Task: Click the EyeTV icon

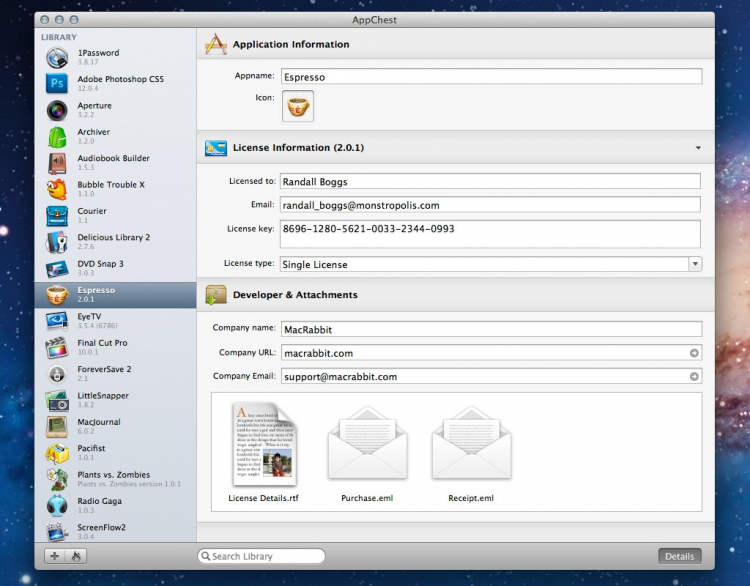Action: coord(57,321)
